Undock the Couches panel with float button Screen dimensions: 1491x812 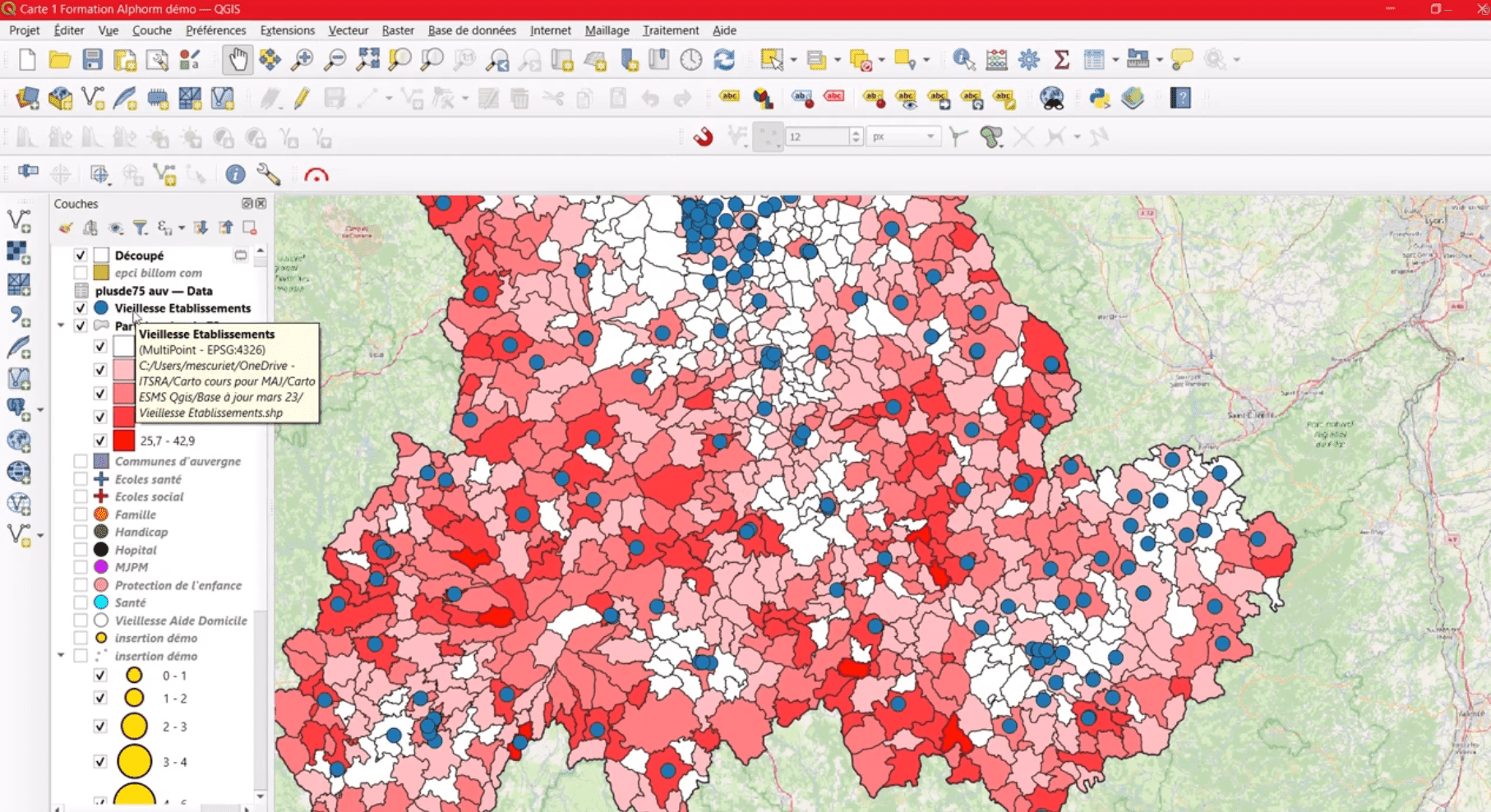(247, 203)
